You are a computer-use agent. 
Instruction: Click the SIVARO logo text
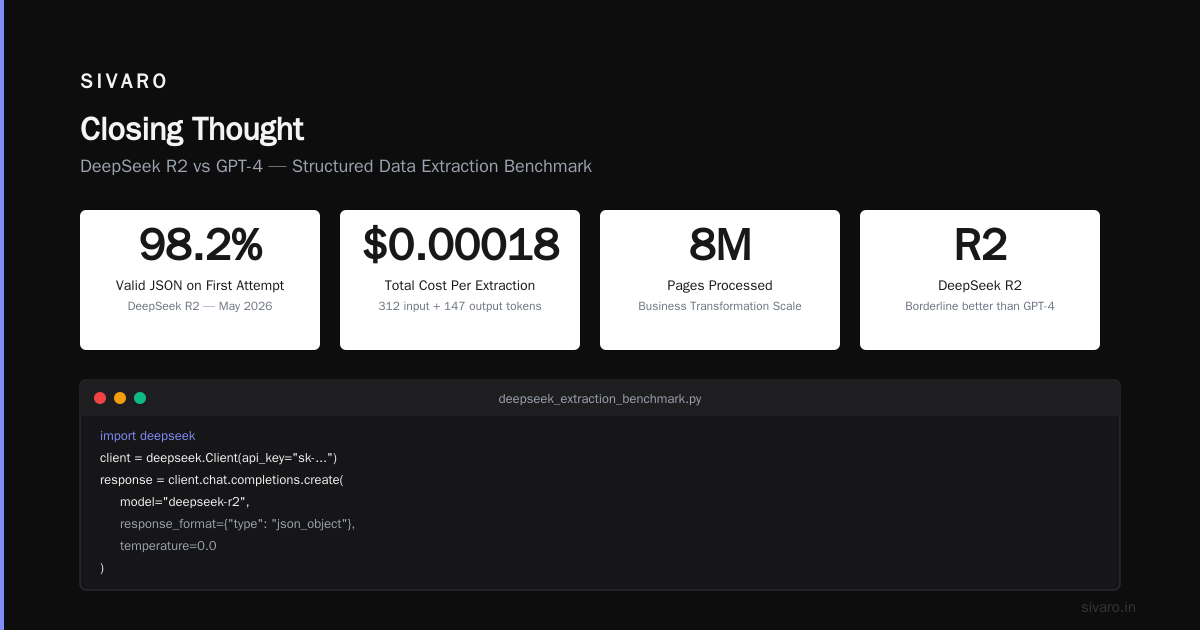tap(124, 81)
